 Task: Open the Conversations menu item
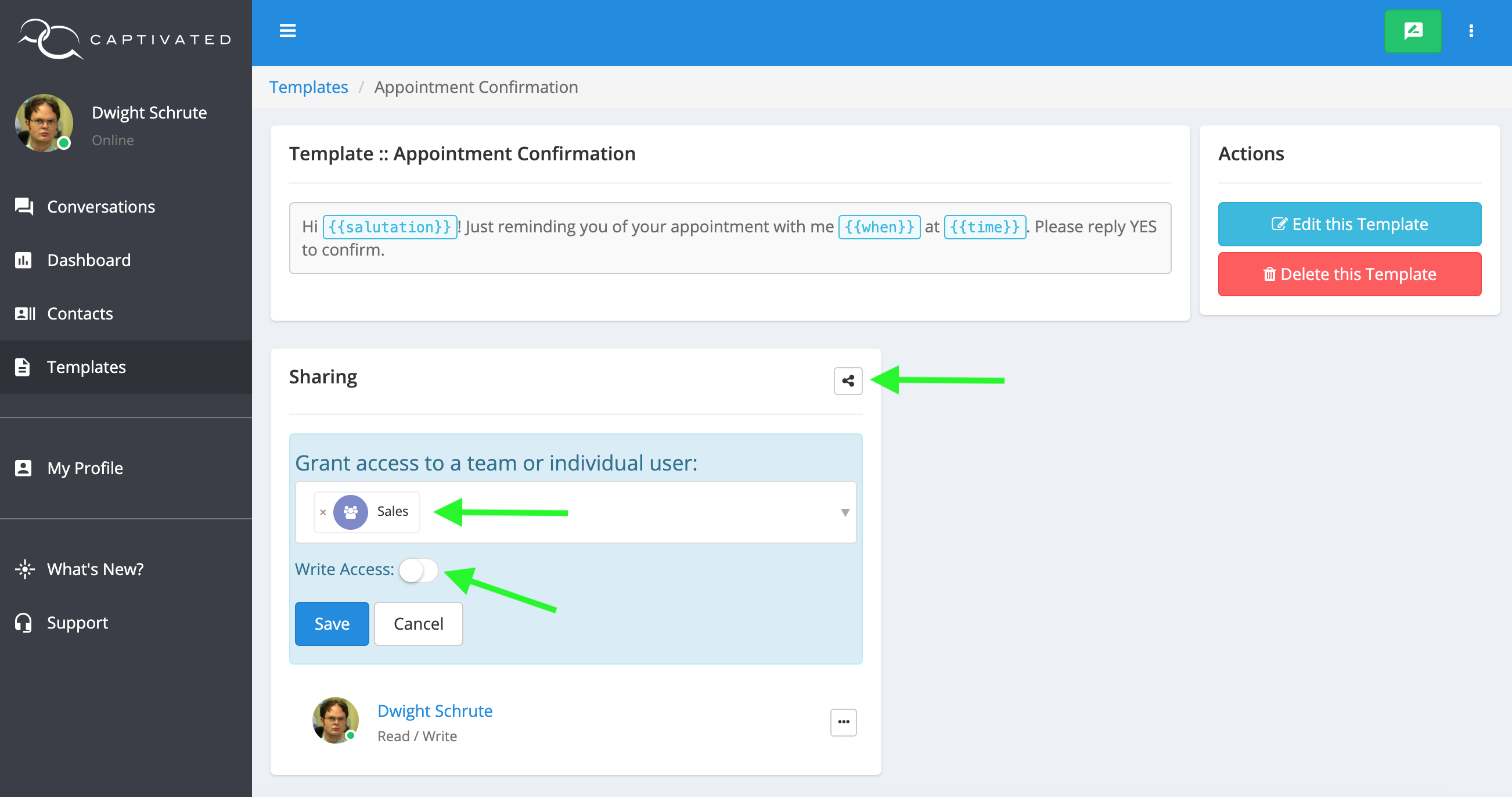point(101,207)
